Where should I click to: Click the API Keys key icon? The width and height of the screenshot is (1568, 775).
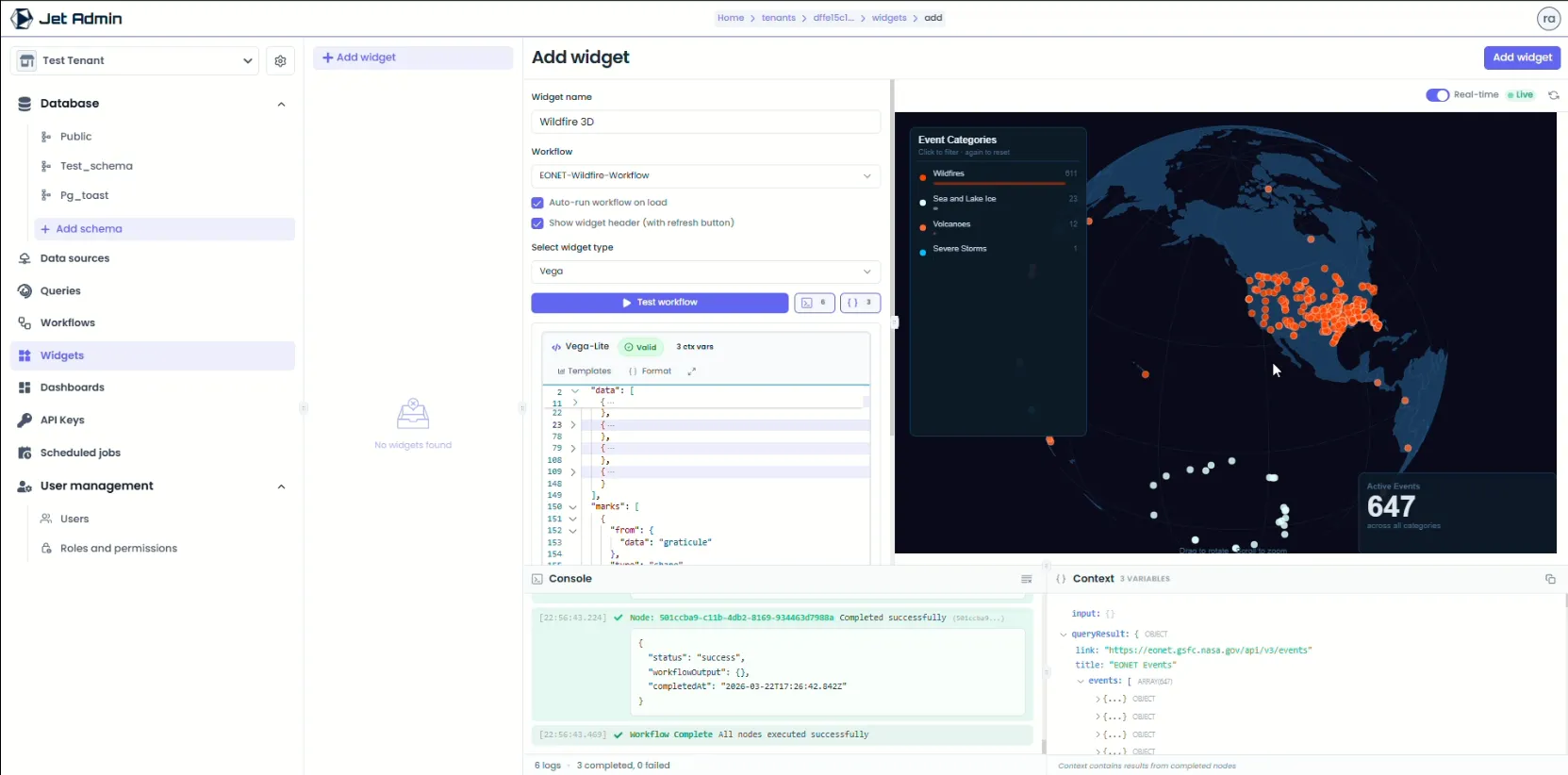tap(25, 420)
